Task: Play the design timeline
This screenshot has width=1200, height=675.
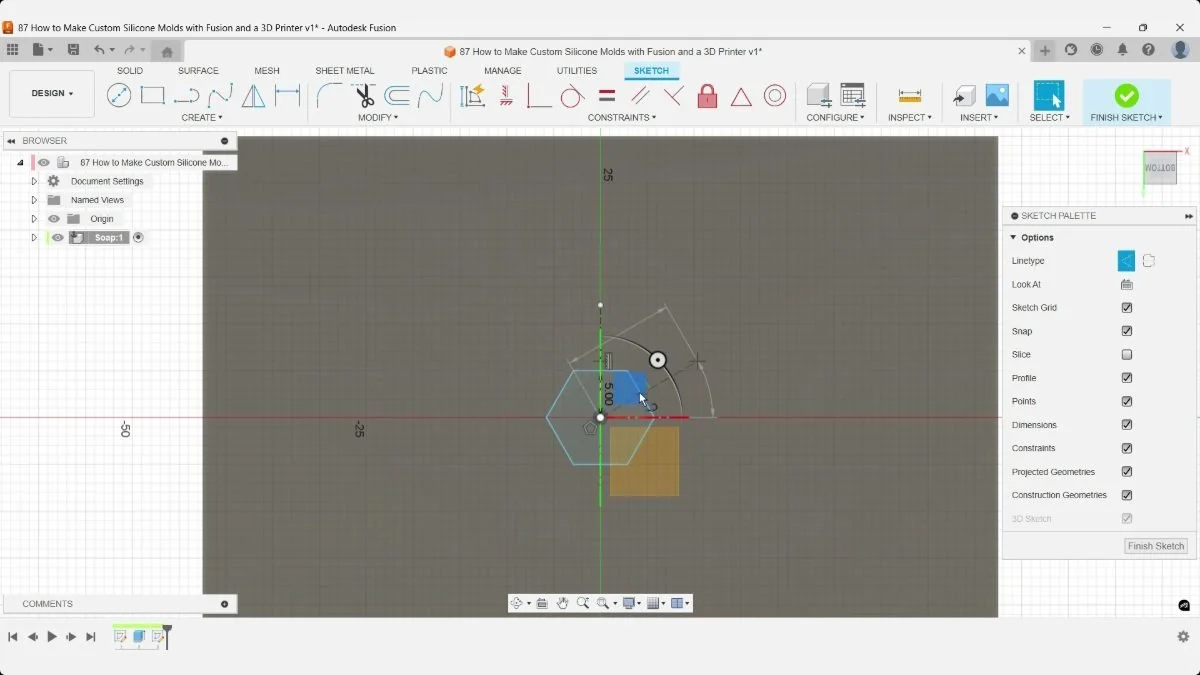Action: pos(52,637)
